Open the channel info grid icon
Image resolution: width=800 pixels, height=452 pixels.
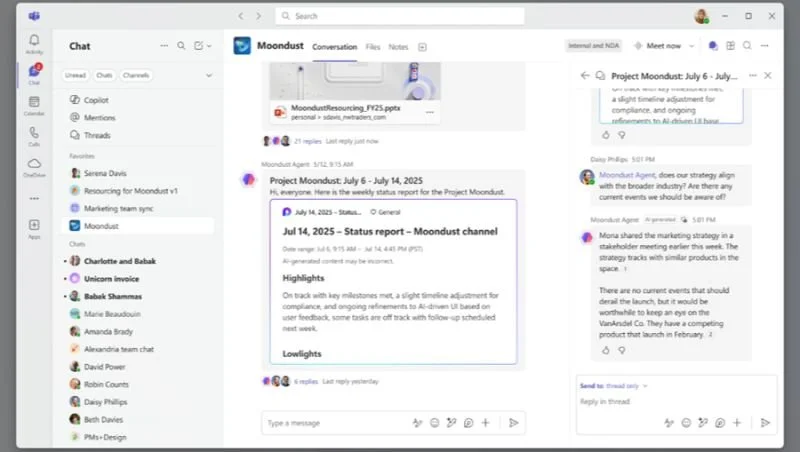click(x=731, y=46)
